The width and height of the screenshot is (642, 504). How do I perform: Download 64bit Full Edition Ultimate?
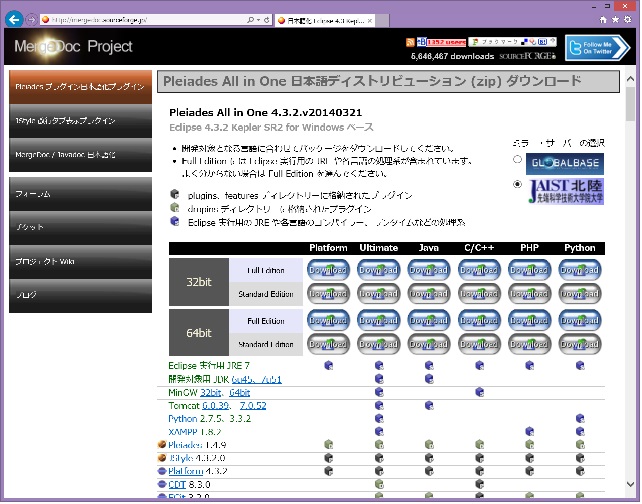tap(379, 321)
